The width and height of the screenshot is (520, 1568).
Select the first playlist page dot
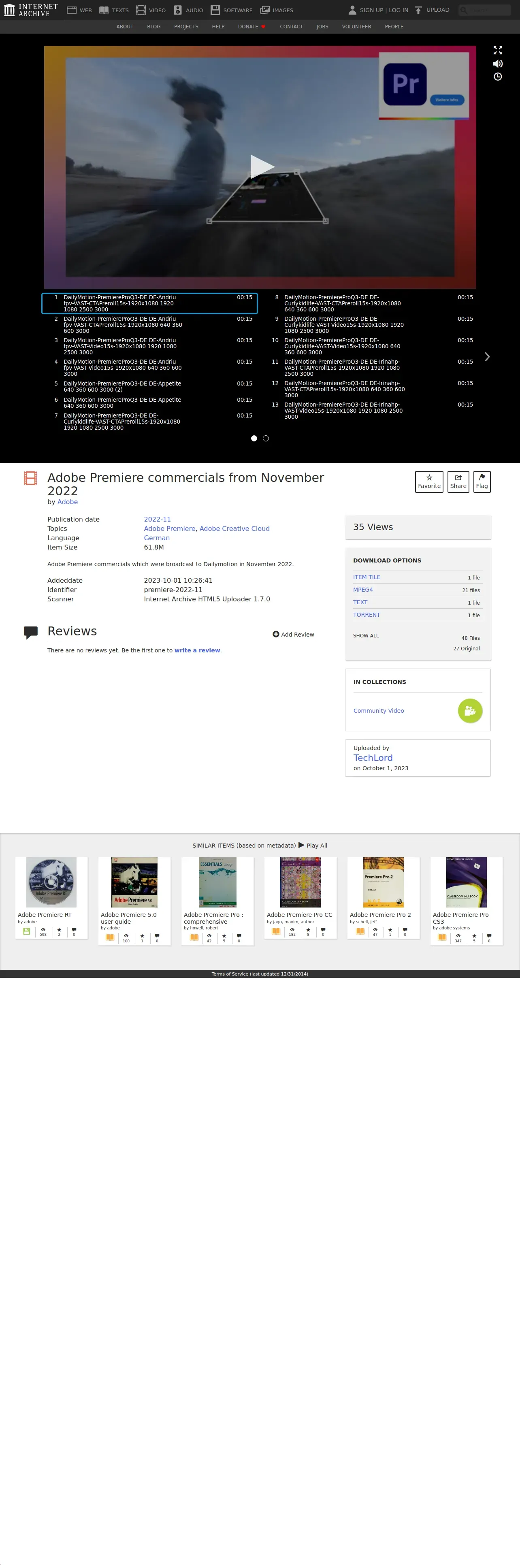pyautogui.click(x=254, y=438)
